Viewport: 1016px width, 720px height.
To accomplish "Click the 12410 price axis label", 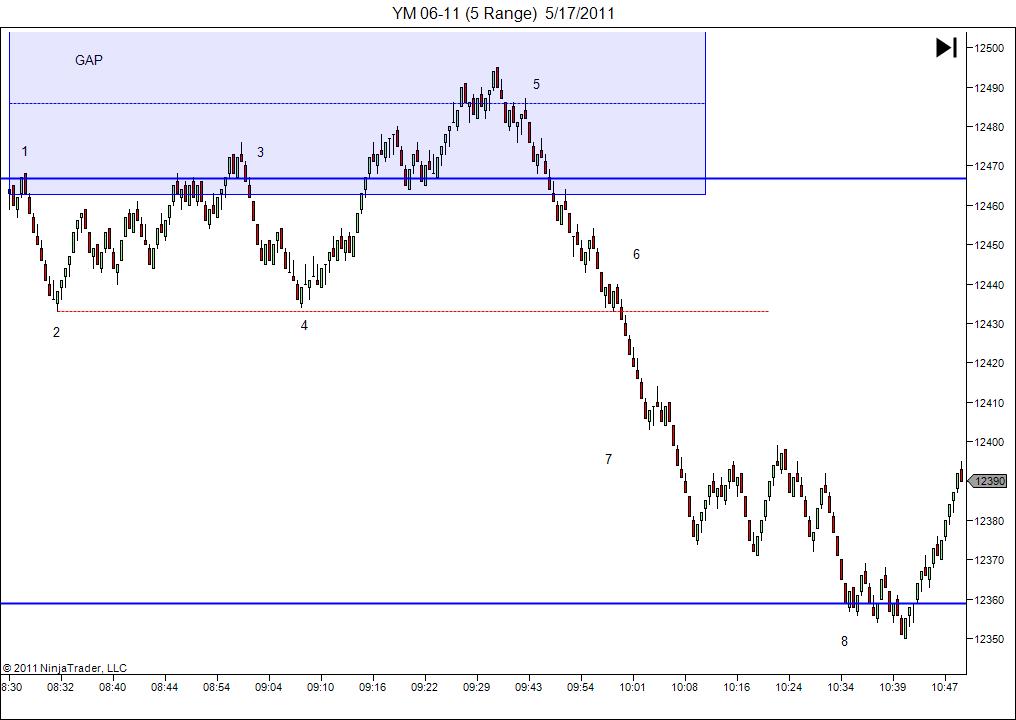I will 989,403.
